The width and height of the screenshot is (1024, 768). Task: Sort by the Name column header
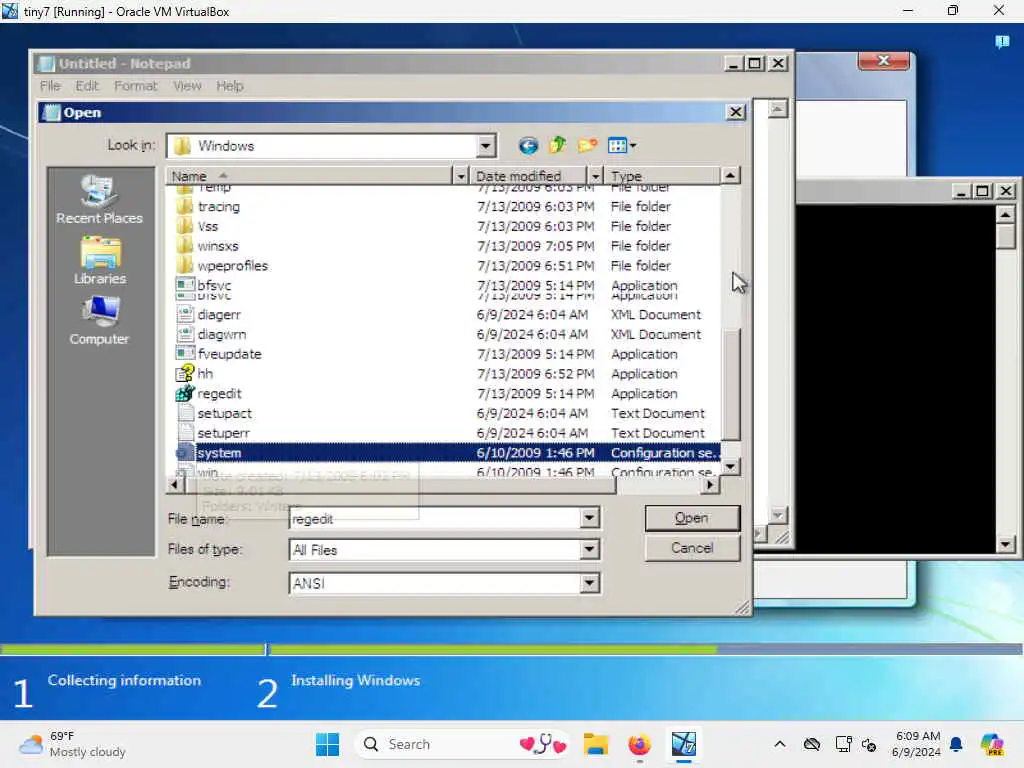tap(309, 176)
